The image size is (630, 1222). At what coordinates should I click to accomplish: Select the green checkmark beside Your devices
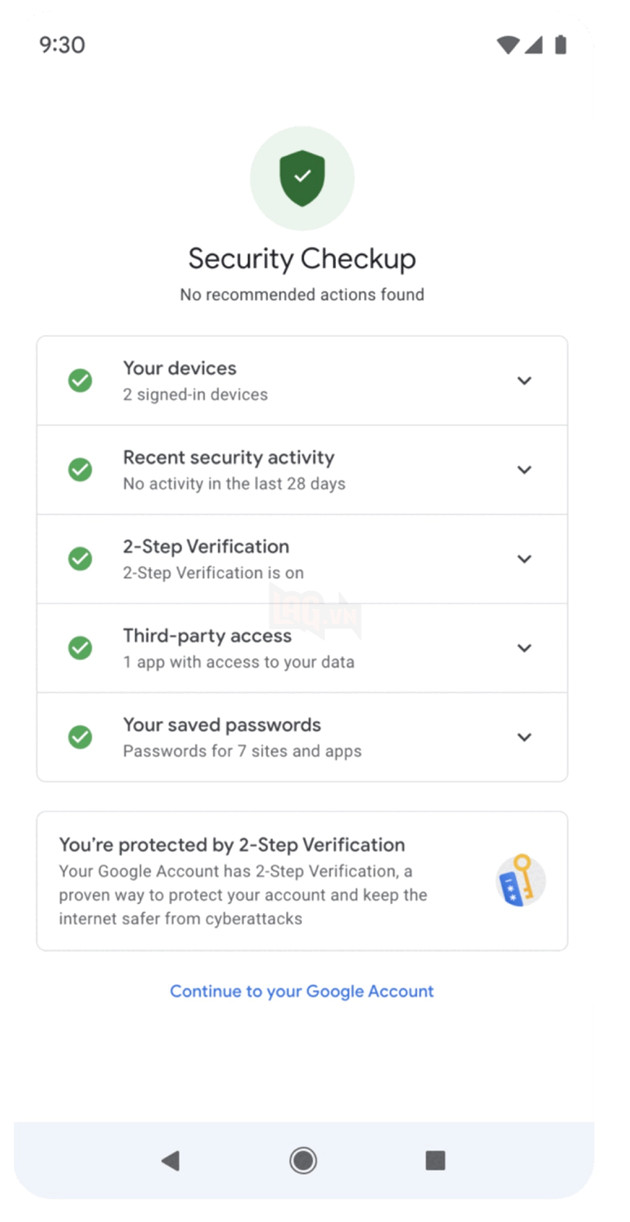pyautogui.click(x=80, y=380)
